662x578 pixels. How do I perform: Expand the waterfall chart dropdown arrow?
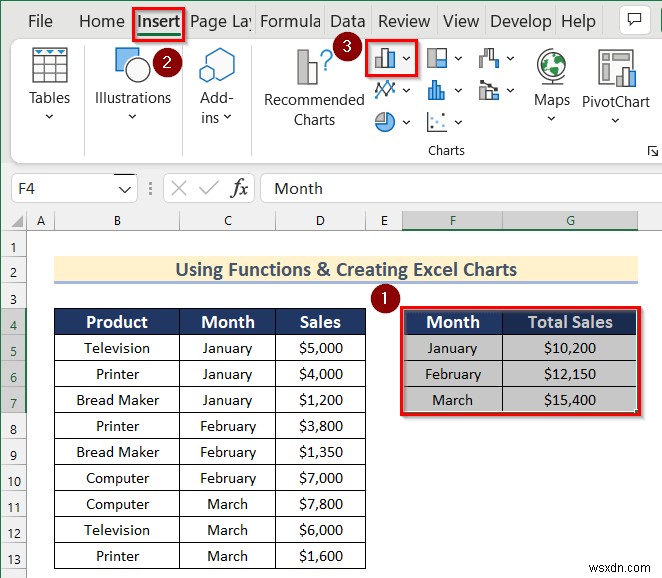click(510, 58)
